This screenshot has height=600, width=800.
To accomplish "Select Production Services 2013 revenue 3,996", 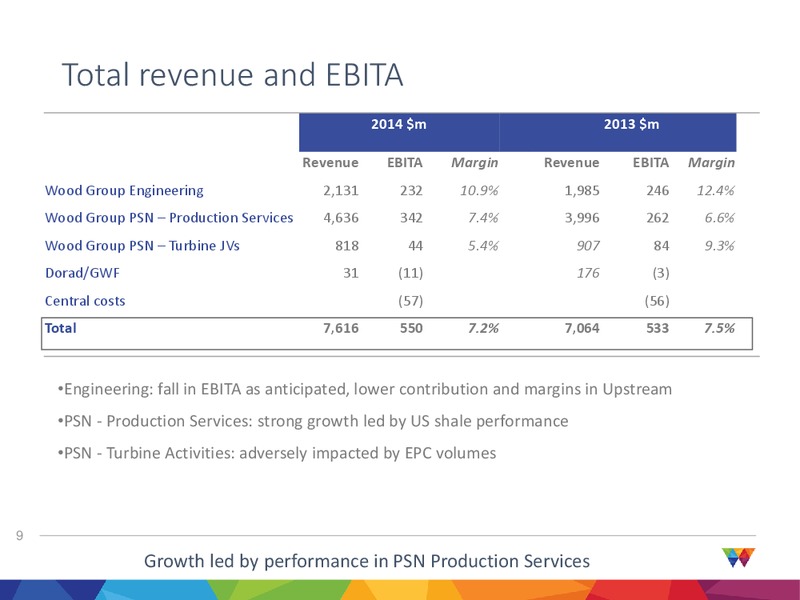I will pos(582,218).
